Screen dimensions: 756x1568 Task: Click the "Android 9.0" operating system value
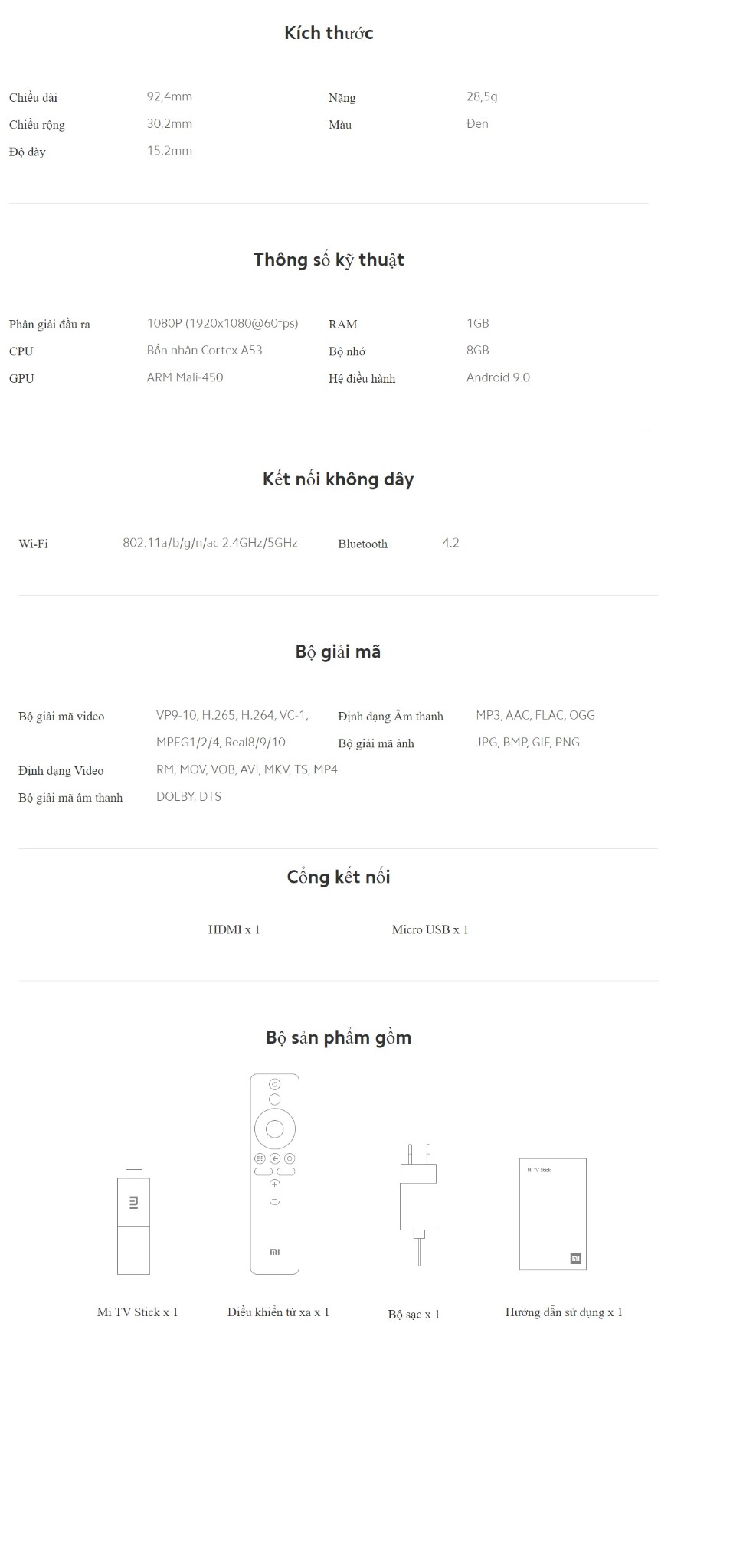pos(498,377)
